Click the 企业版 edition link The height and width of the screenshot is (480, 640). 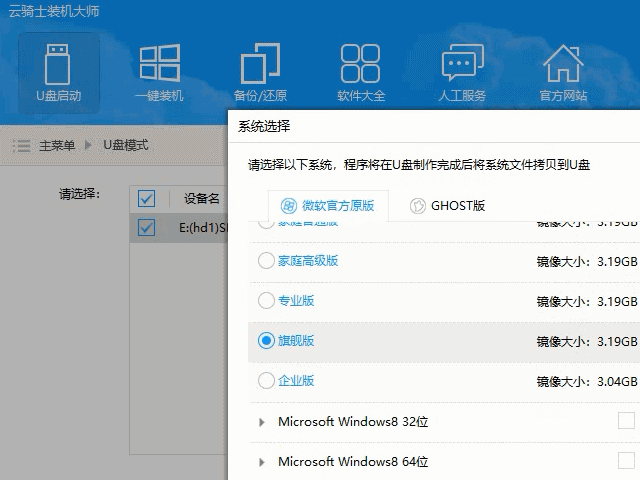tap(296, 381)
